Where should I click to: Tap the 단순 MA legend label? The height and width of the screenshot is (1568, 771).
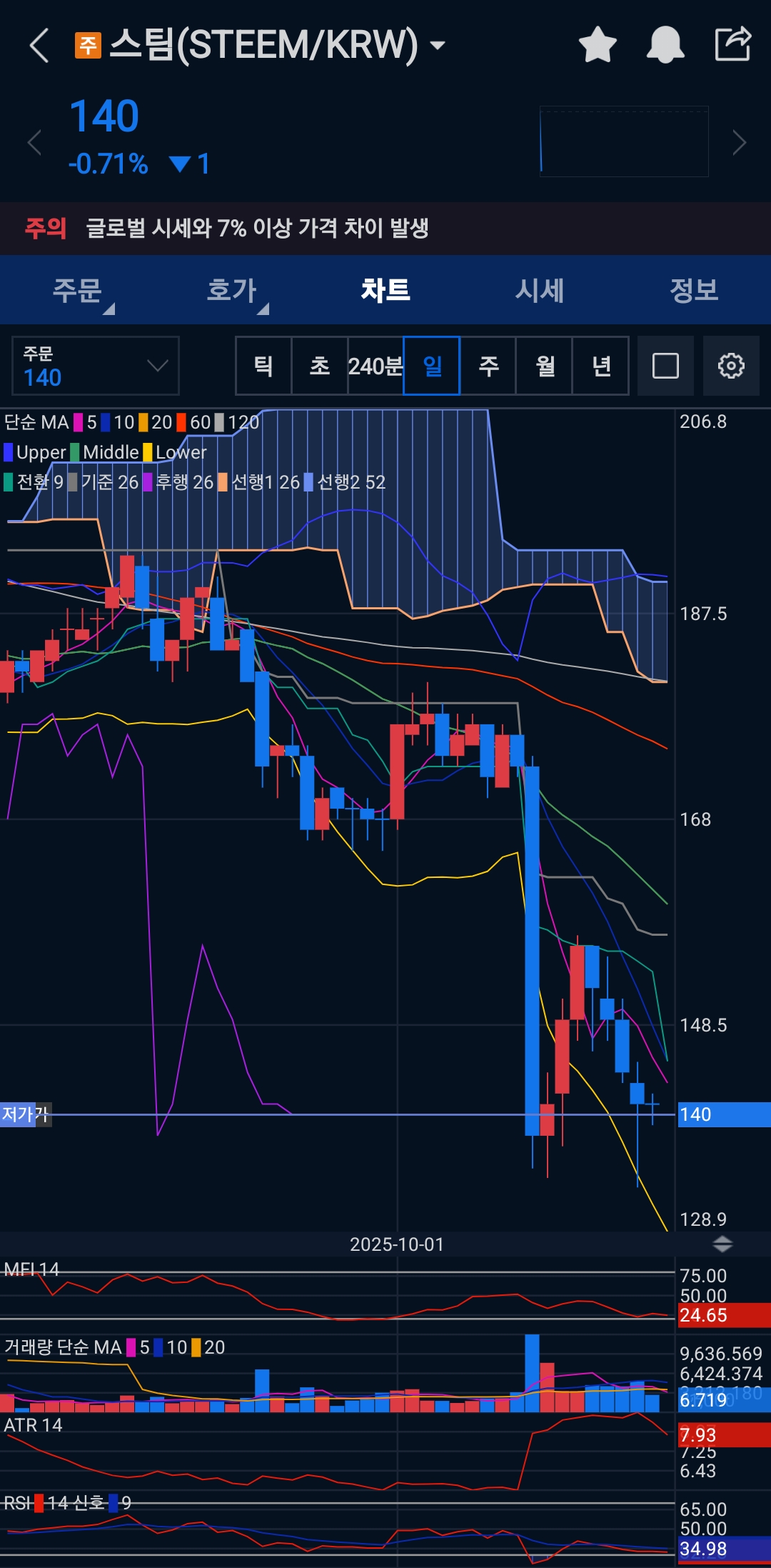36,422
